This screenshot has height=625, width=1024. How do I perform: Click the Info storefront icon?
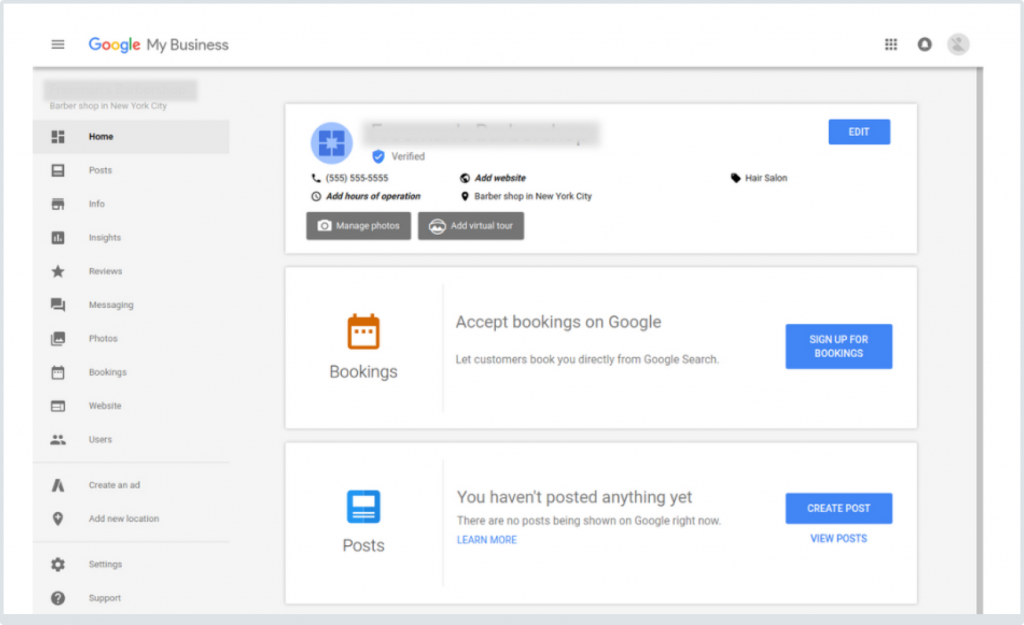coord(58,204)
